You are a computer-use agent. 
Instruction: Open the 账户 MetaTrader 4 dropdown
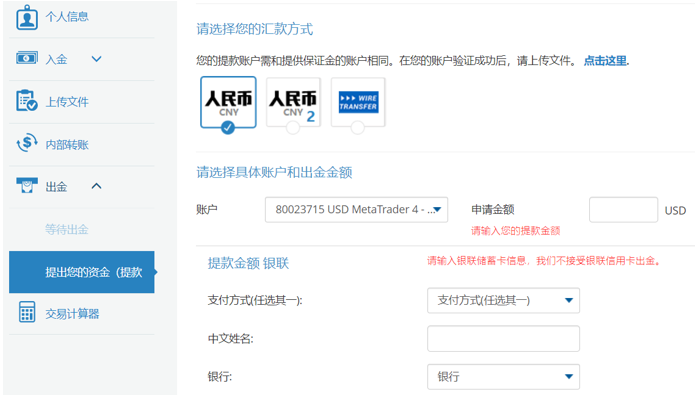[x=356, y=210]
